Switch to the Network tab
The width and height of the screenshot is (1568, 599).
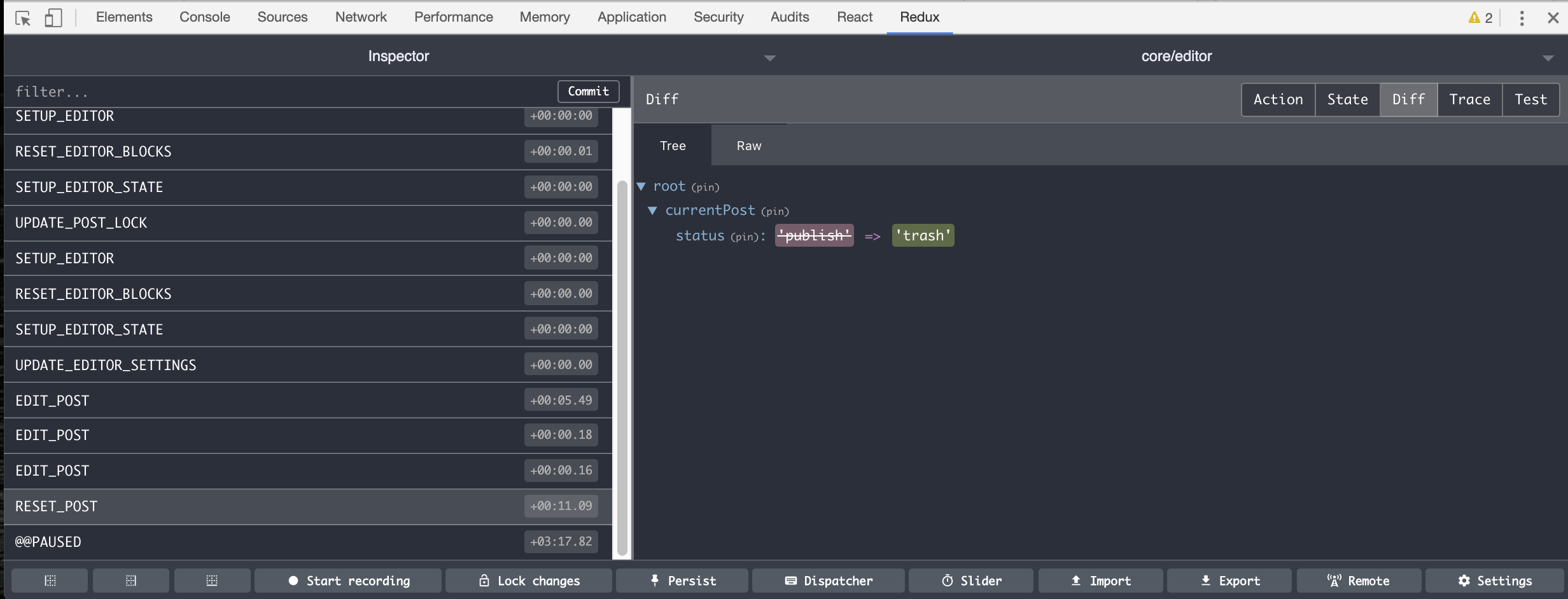click(361, 17)
